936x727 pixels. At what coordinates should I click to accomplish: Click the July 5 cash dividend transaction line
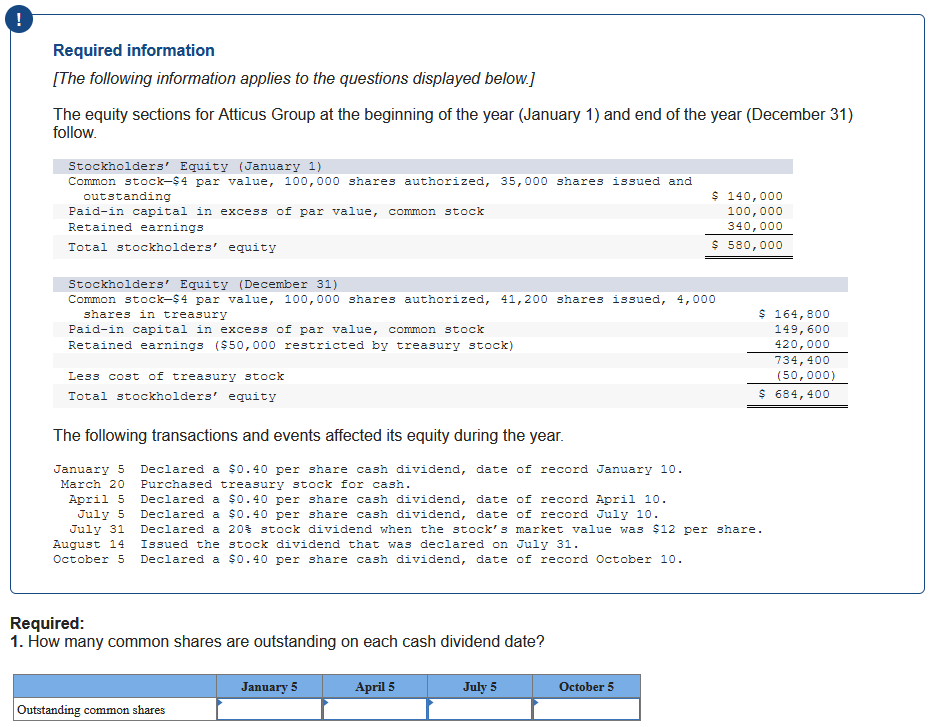click(x=368, y=514)
